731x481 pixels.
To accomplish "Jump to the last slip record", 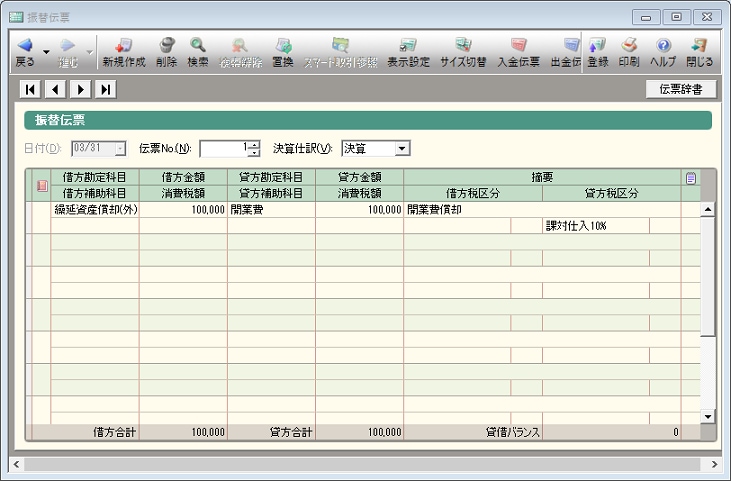I will click(x=105, y=90).
